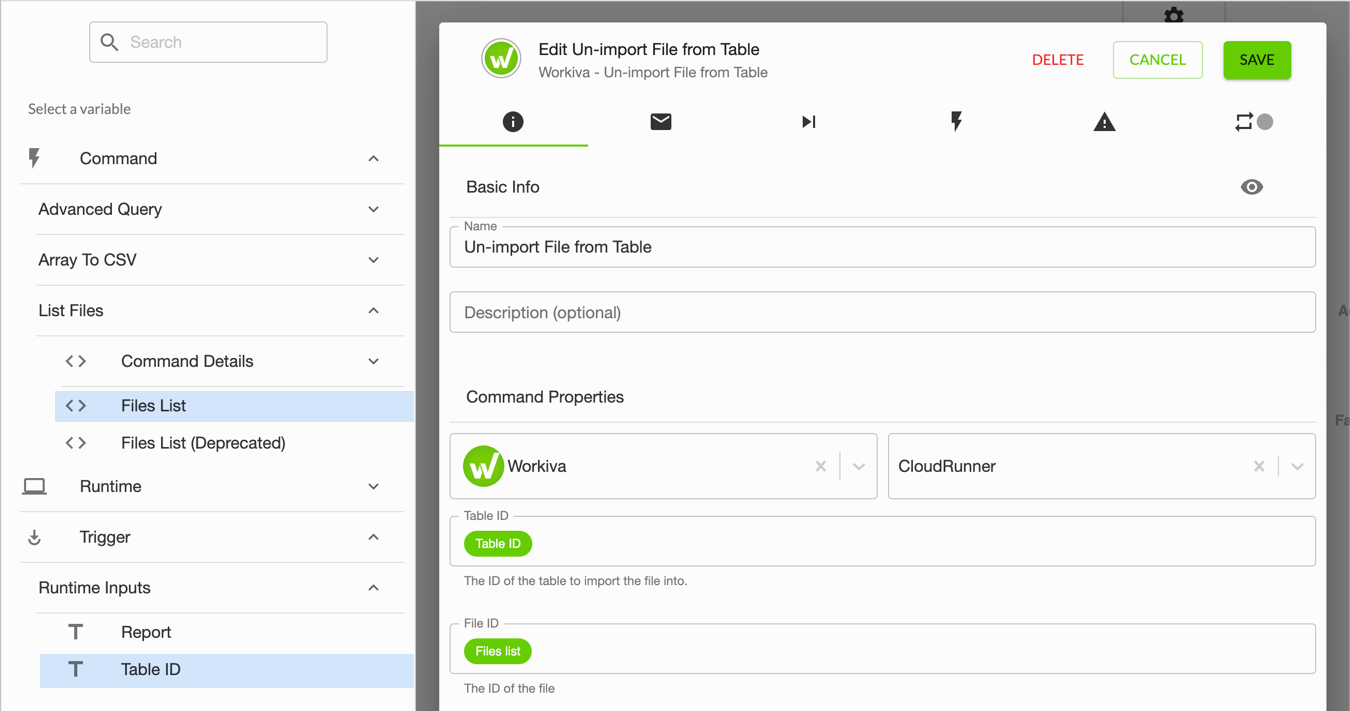The width and height of the screenshot is (1350, 711).
Task: Switch to the warning triangle tab
Action: click(1104, 122)
